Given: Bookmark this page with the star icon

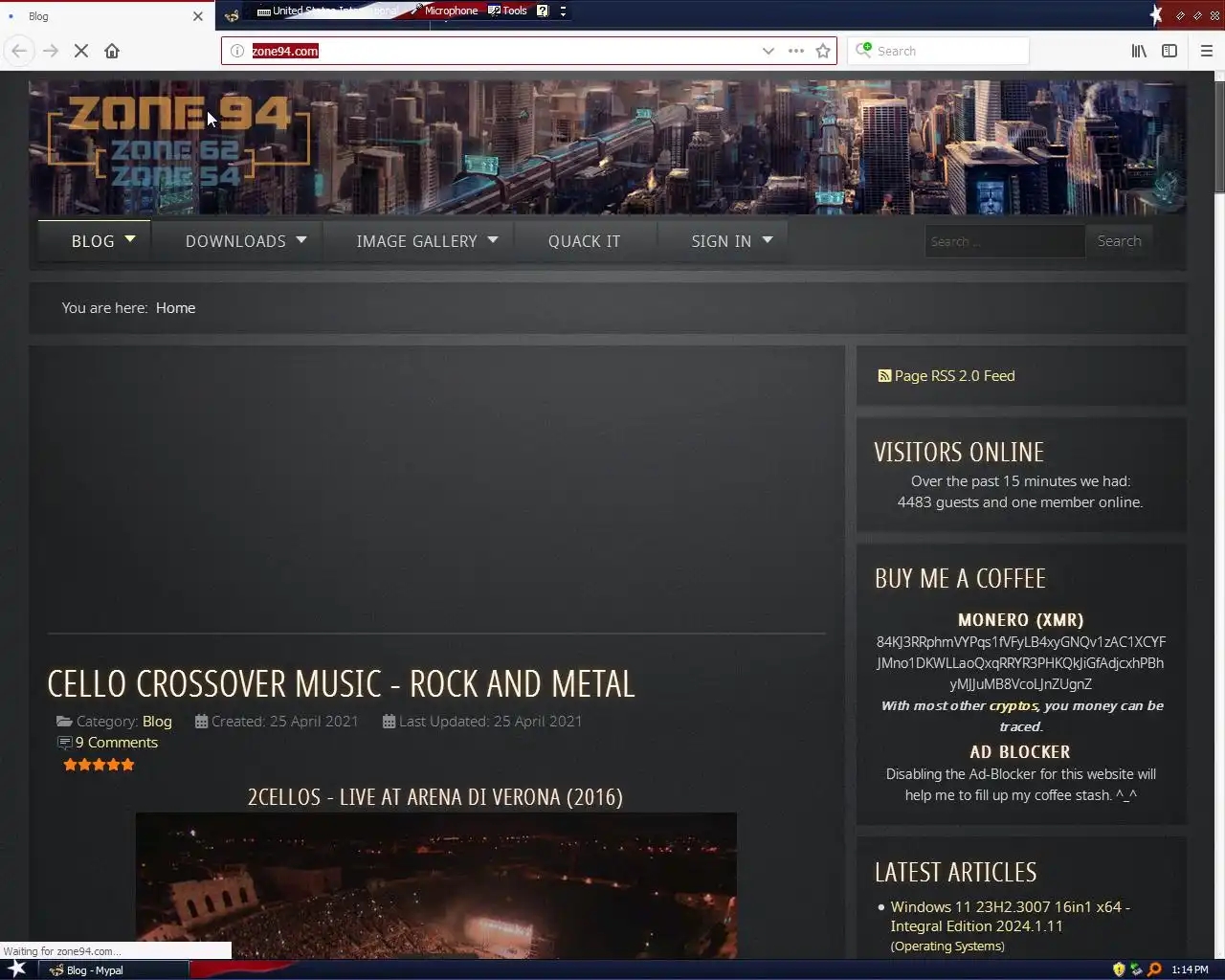Looking at the screenshot, I should tap(822, 51).
